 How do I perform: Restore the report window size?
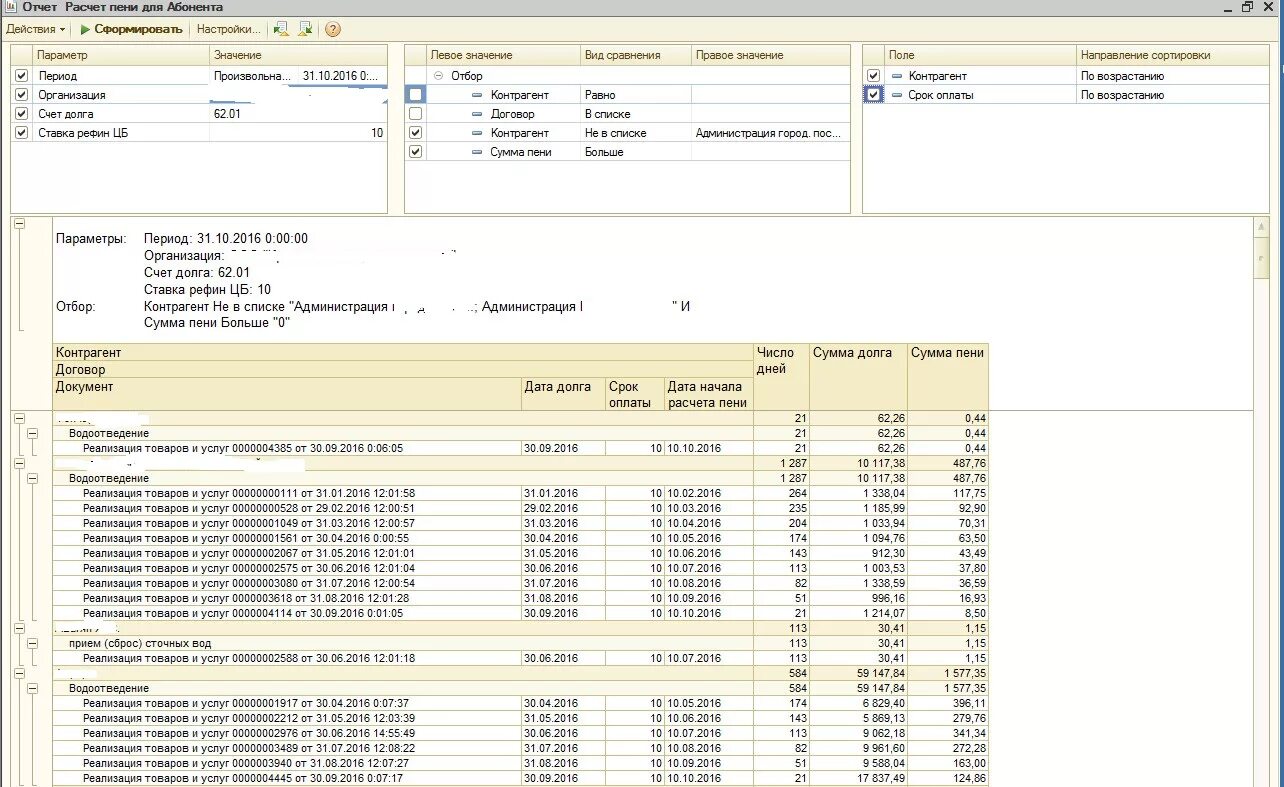coord(1247,7)
